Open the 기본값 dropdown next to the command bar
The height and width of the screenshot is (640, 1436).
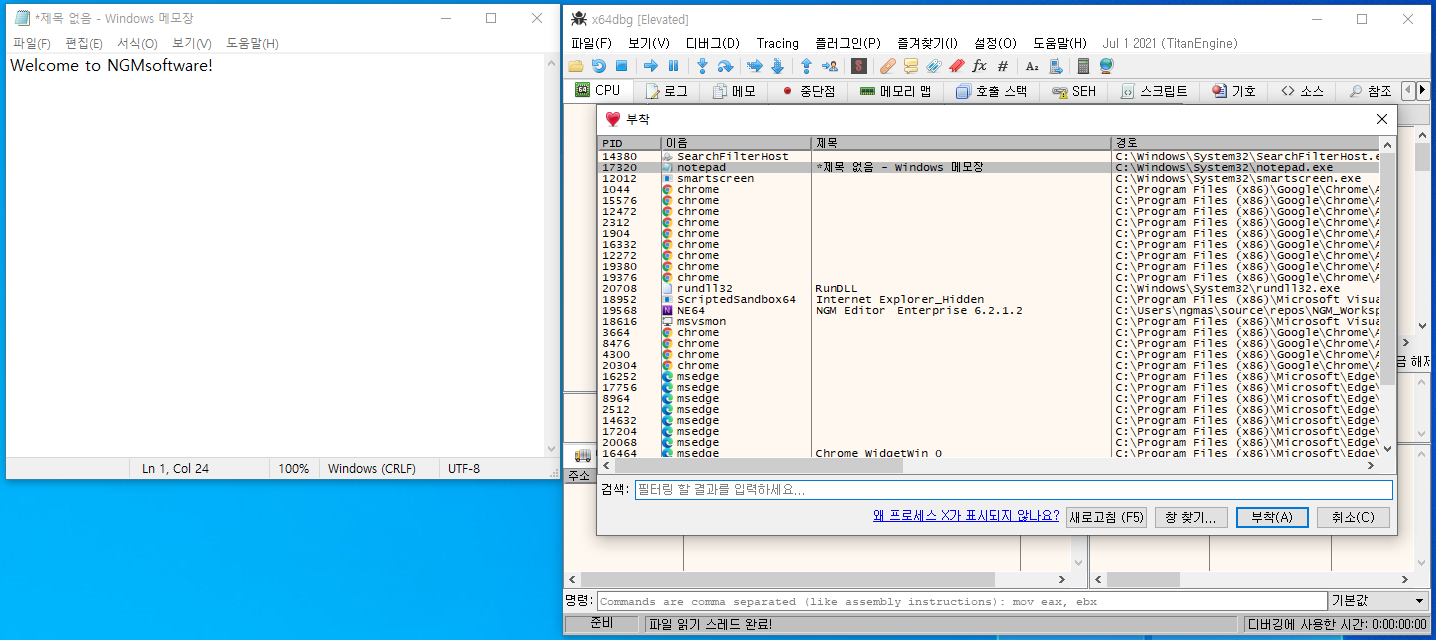(1378, 601)
